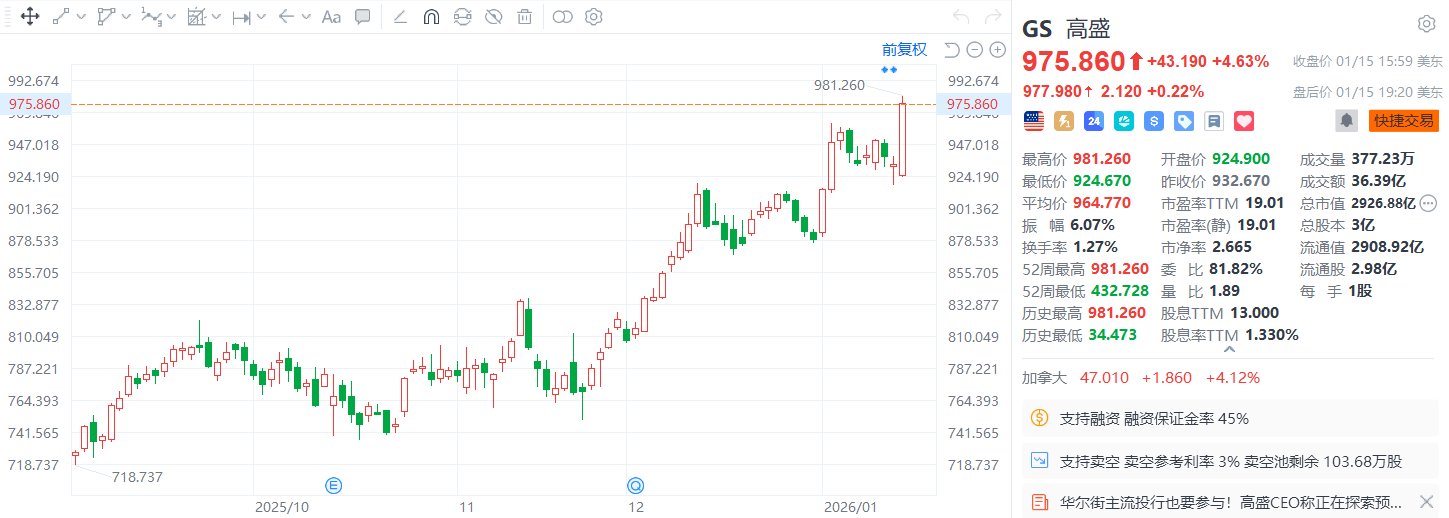Image resolution: width=1449 pixels, height=518 pixels.
Task: Choose the text annotation Aa tool
Action: pyautogui.click(x=331, y=16)
